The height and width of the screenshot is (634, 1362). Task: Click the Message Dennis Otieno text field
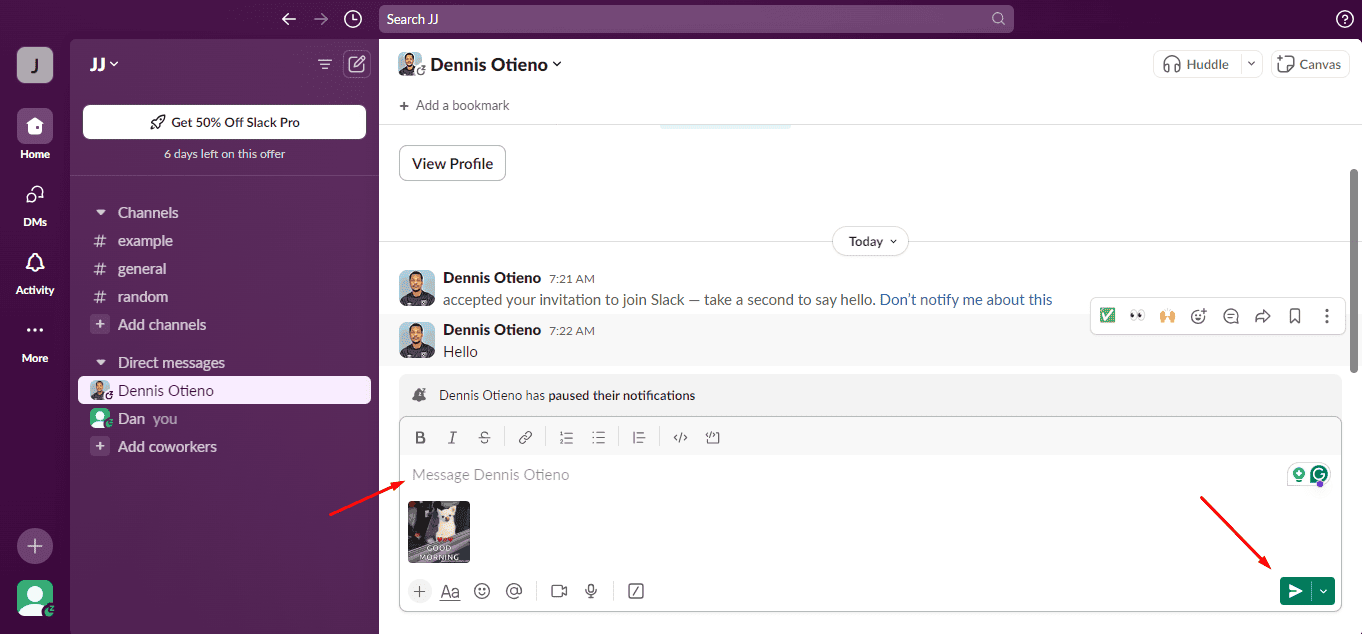point(845,475)
